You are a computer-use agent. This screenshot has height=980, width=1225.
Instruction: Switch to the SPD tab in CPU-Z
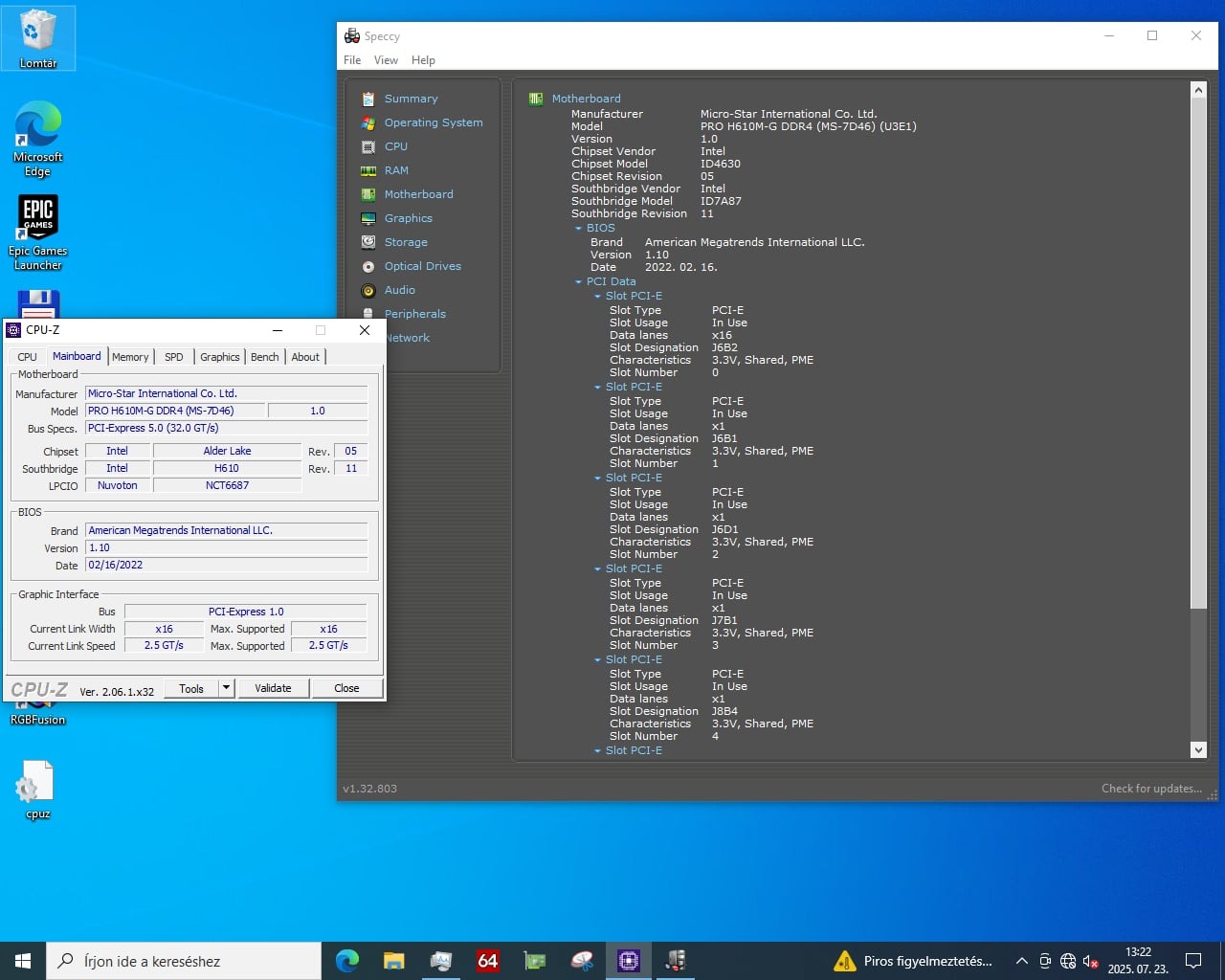tap(173, 357)
